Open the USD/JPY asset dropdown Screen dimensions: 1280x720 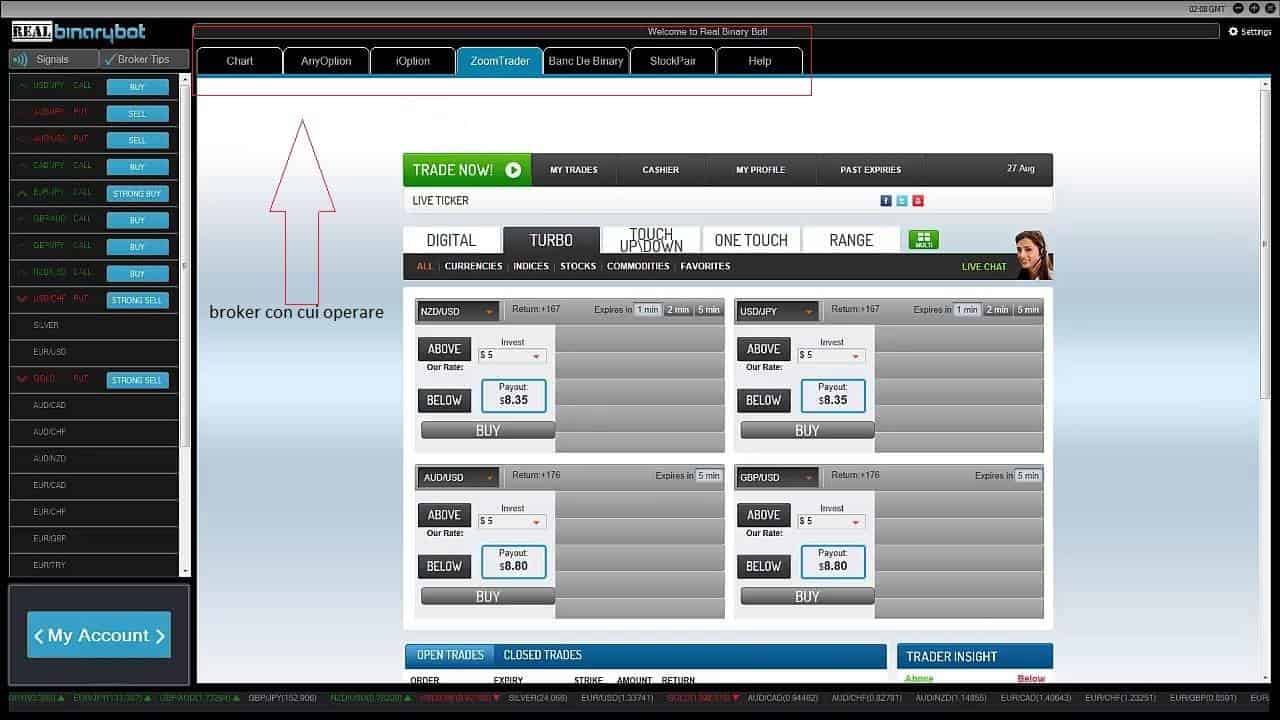(777, 312)
